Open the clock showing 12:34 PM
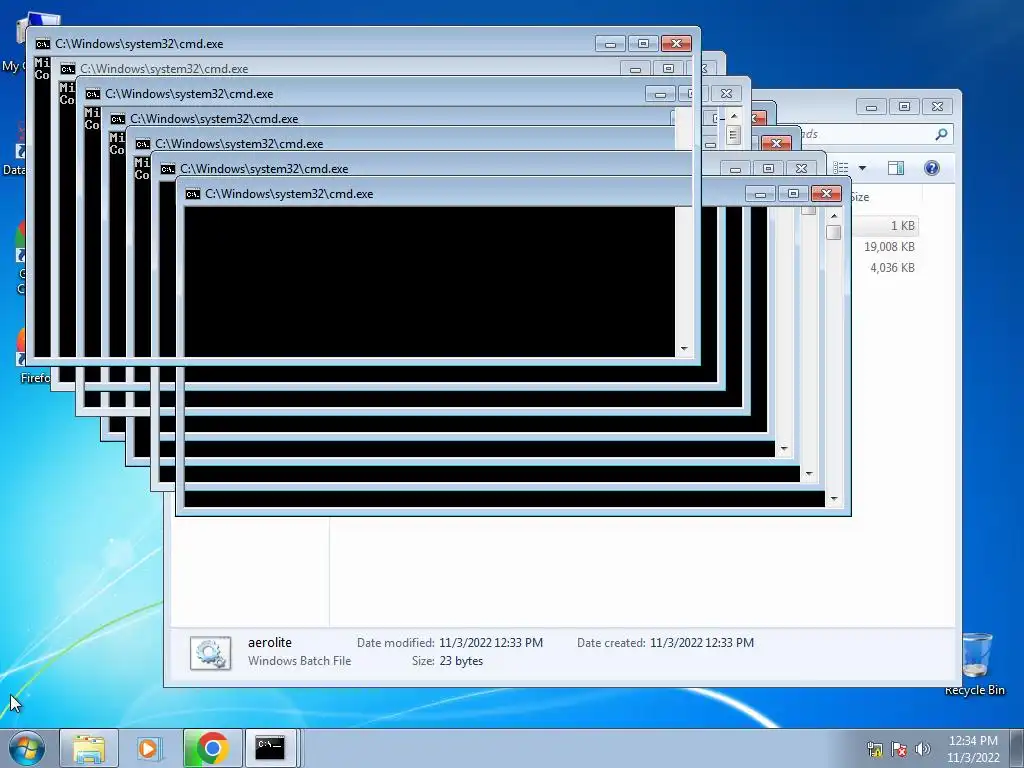1024x768 pixels. (x=973, y=749)
